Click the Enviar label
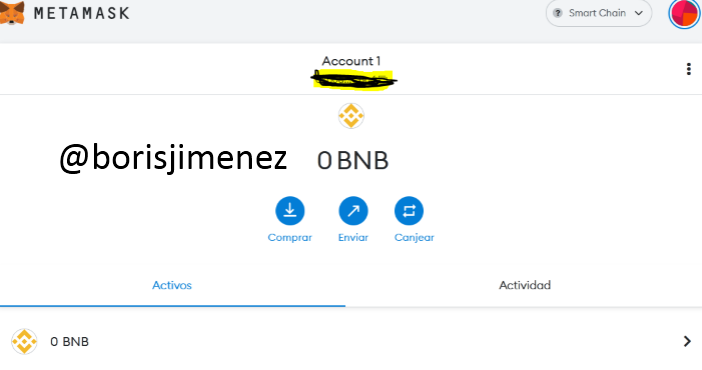Viewport: 702px width, 370px height. (353, 237)
